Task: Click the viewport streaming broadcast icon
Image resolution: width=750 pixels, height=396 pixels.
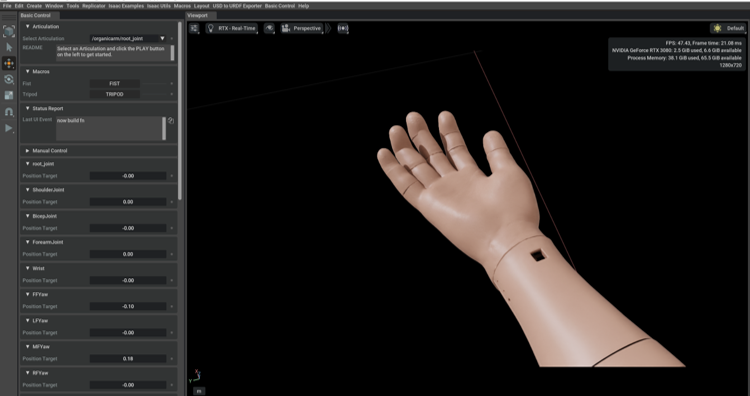Action: coord(343,28)
